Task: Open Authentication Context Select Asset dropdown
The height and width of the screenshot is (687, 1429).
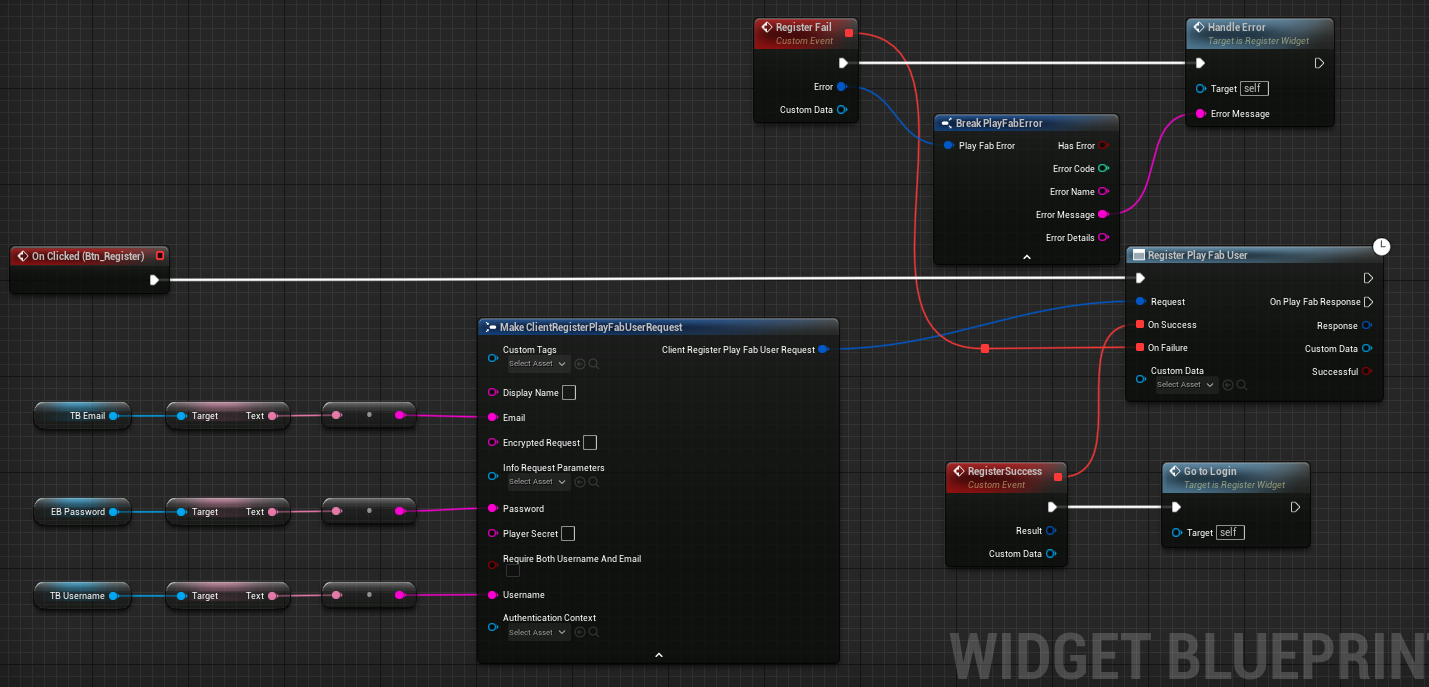Action: pos(538,633)
